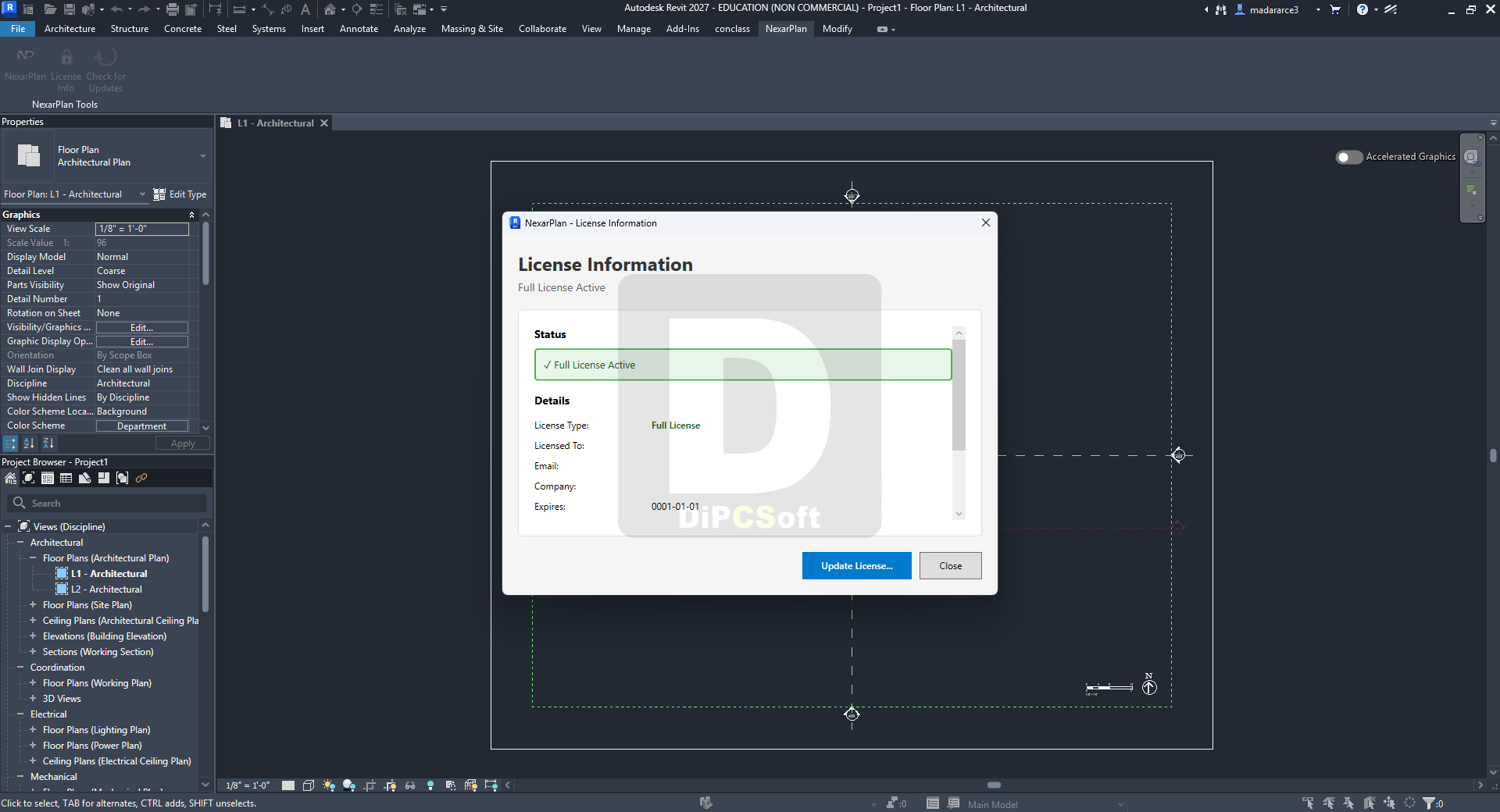The image size is (1500, 812).
Task: Toggle the Steering Wheels navigation icon
Action: [1472, 158]
